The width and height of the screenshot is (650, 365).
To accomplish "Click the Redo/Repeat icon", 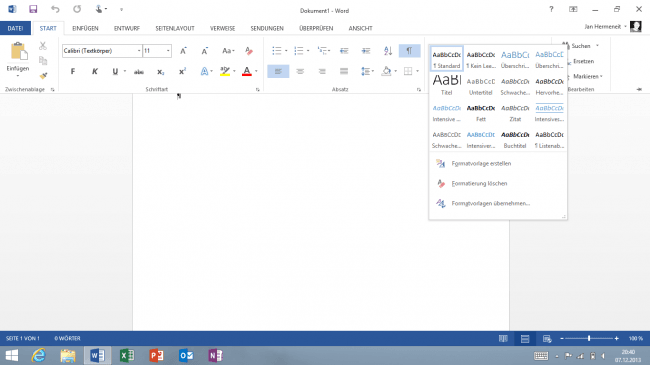I will coord(77,9).
